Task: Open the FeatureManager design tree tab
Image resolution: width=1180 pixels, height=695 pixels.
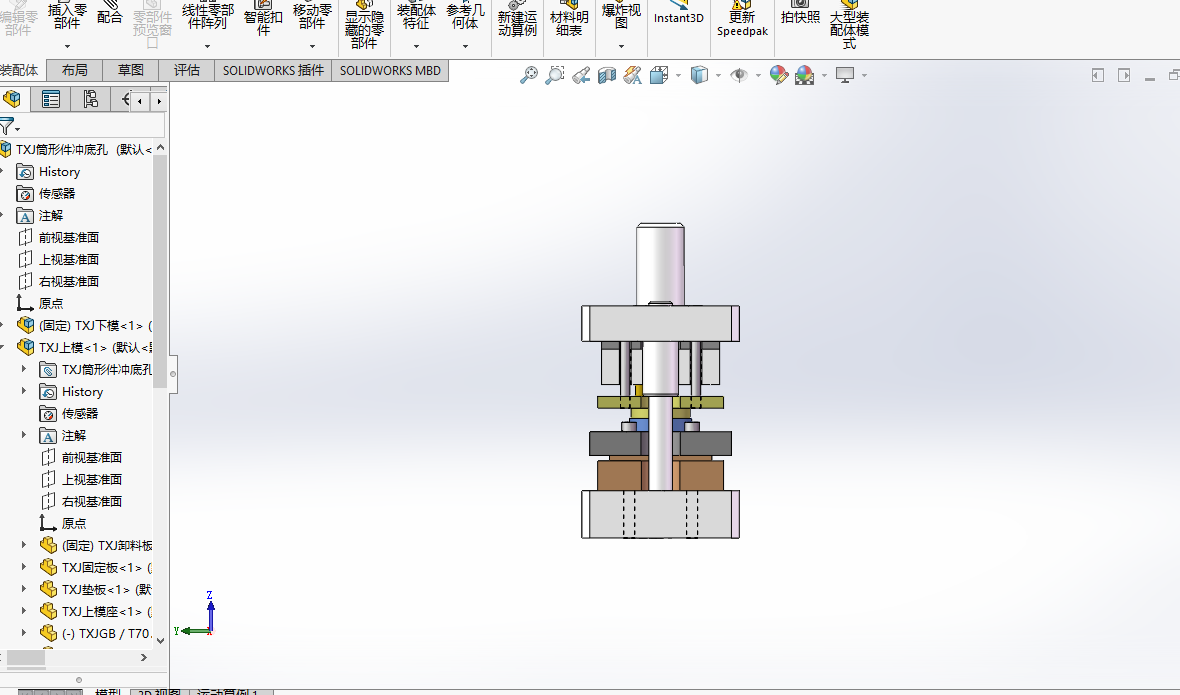Action: [x=12, y=99]
